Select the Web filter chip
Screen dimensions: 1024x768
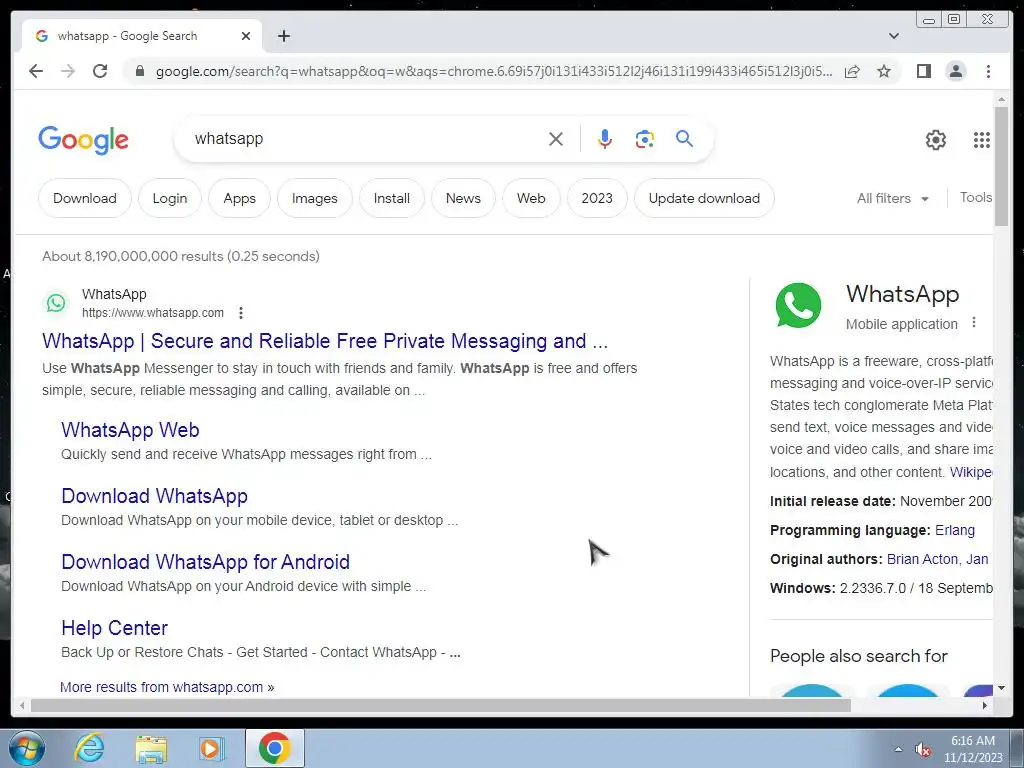point(531,198)
